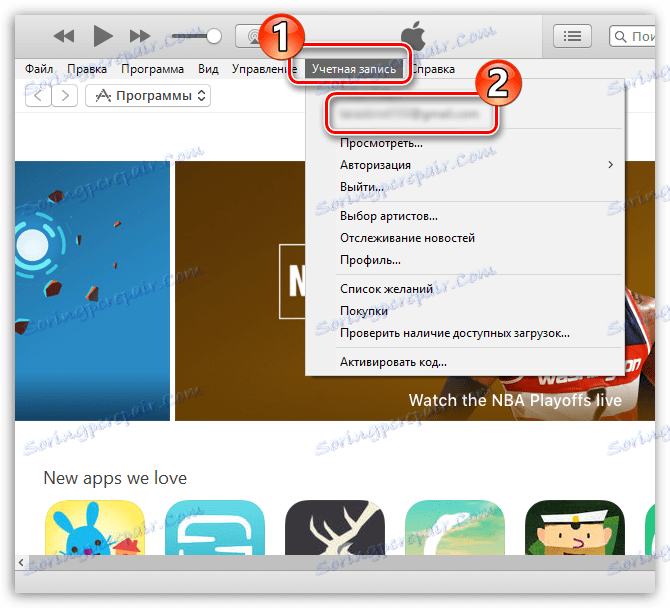This screenshot has width=670, height=608.
Task: Go back with the left arrow button
Action: [38, 95]
